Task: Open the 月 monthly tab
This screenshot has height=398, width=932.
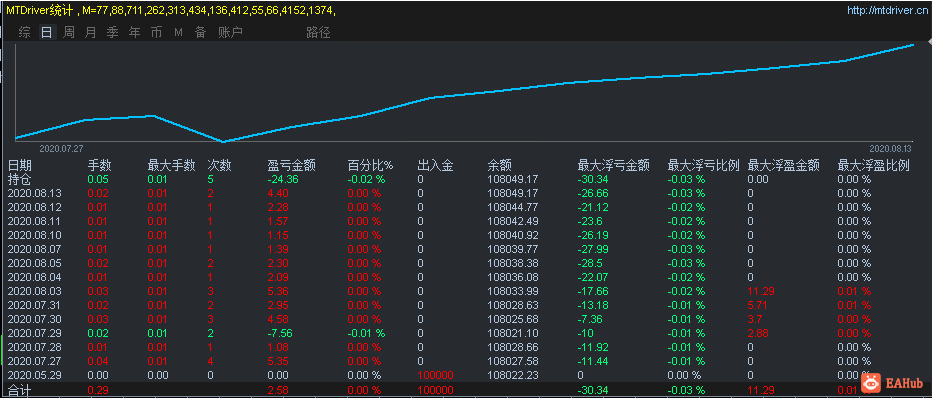Action: click(90, 32)
